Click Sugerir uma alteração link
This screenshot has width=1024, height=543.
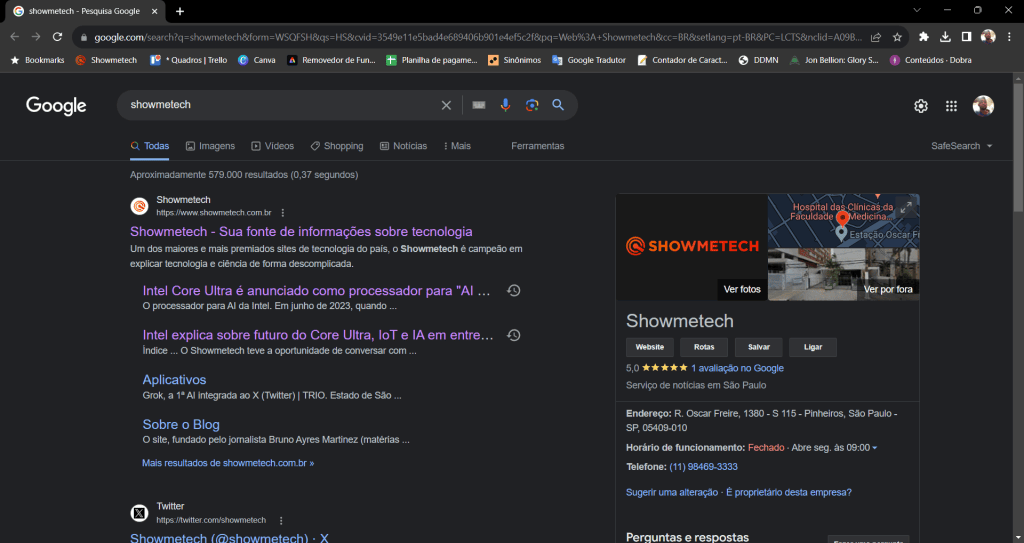[671, 493]
